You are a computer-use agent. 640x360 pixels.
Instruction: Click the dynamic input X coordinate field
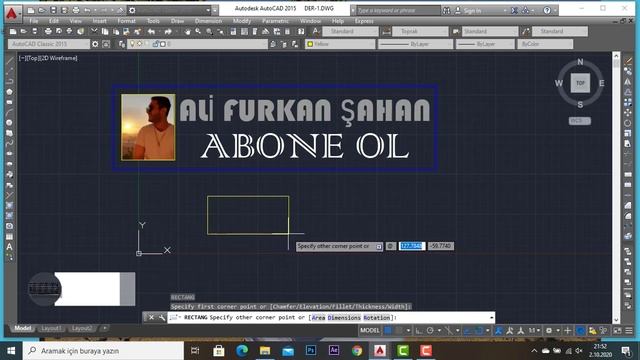click(412, 246)
